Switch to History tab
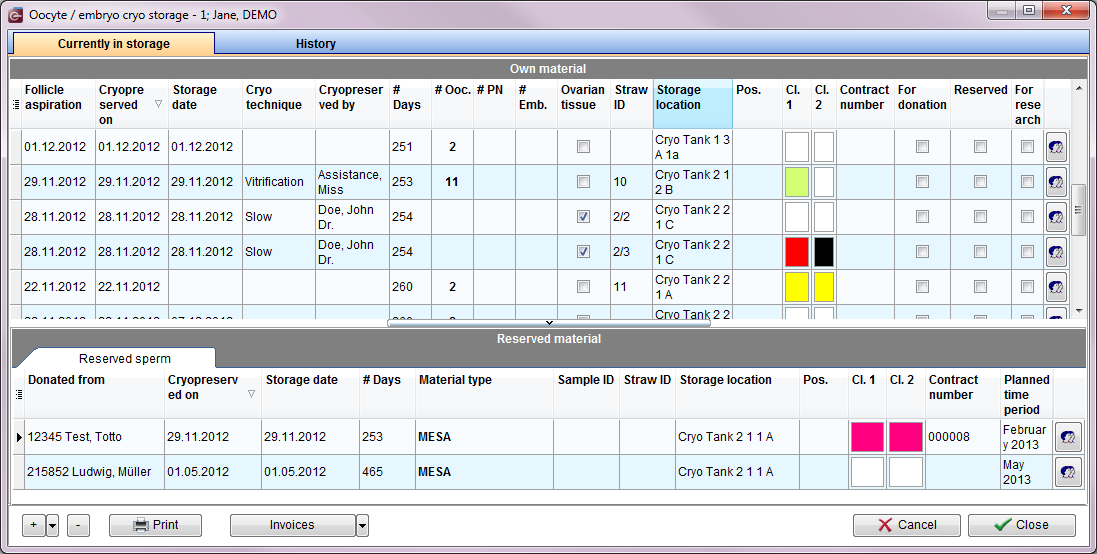Image resolution: width=1097 pixels, height=554 pixels. point(316,43)
